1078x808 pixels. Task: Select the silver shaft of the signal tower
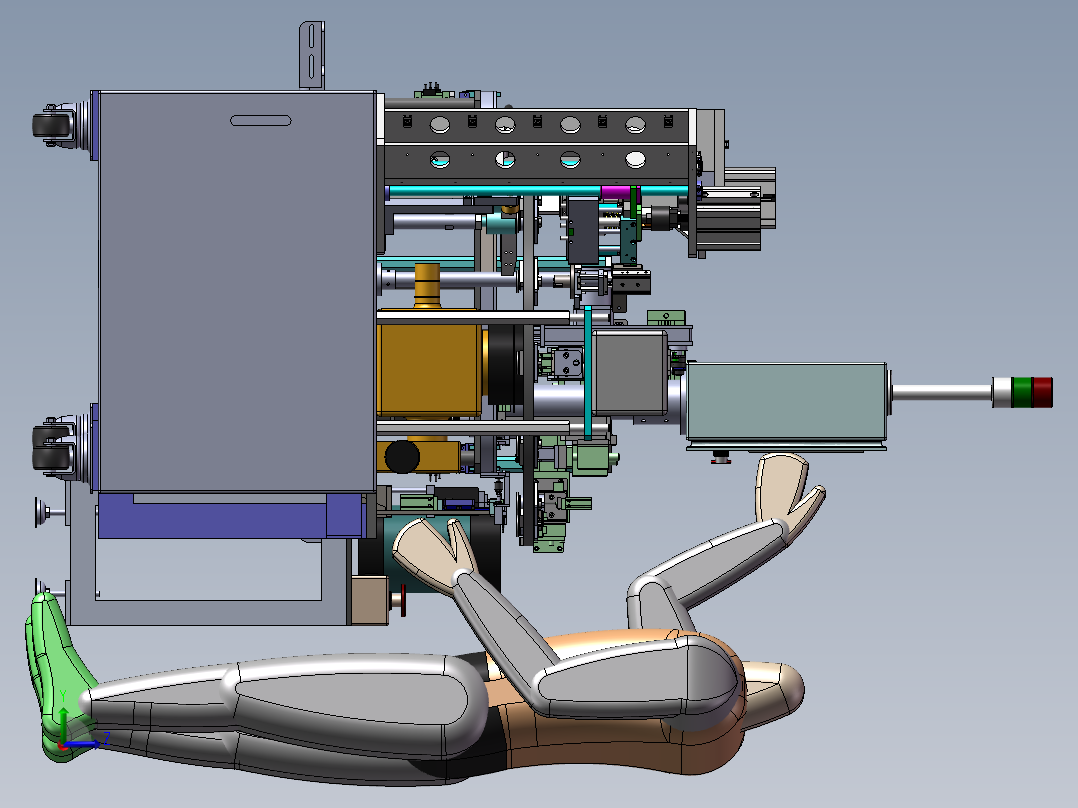[x=942, y=392]
